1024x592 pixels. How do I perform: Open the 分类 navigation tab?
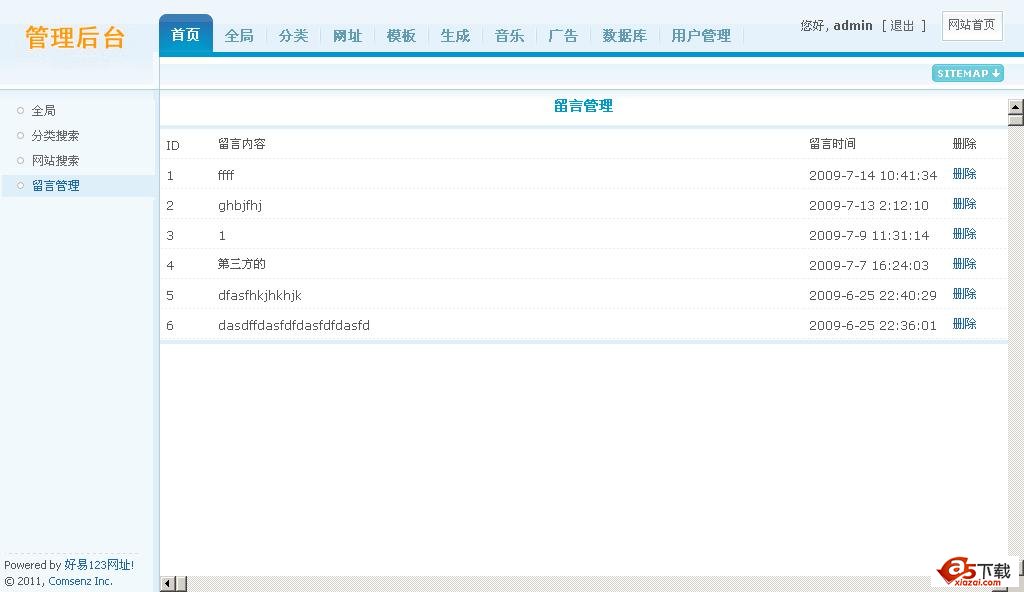click(293, 36)
